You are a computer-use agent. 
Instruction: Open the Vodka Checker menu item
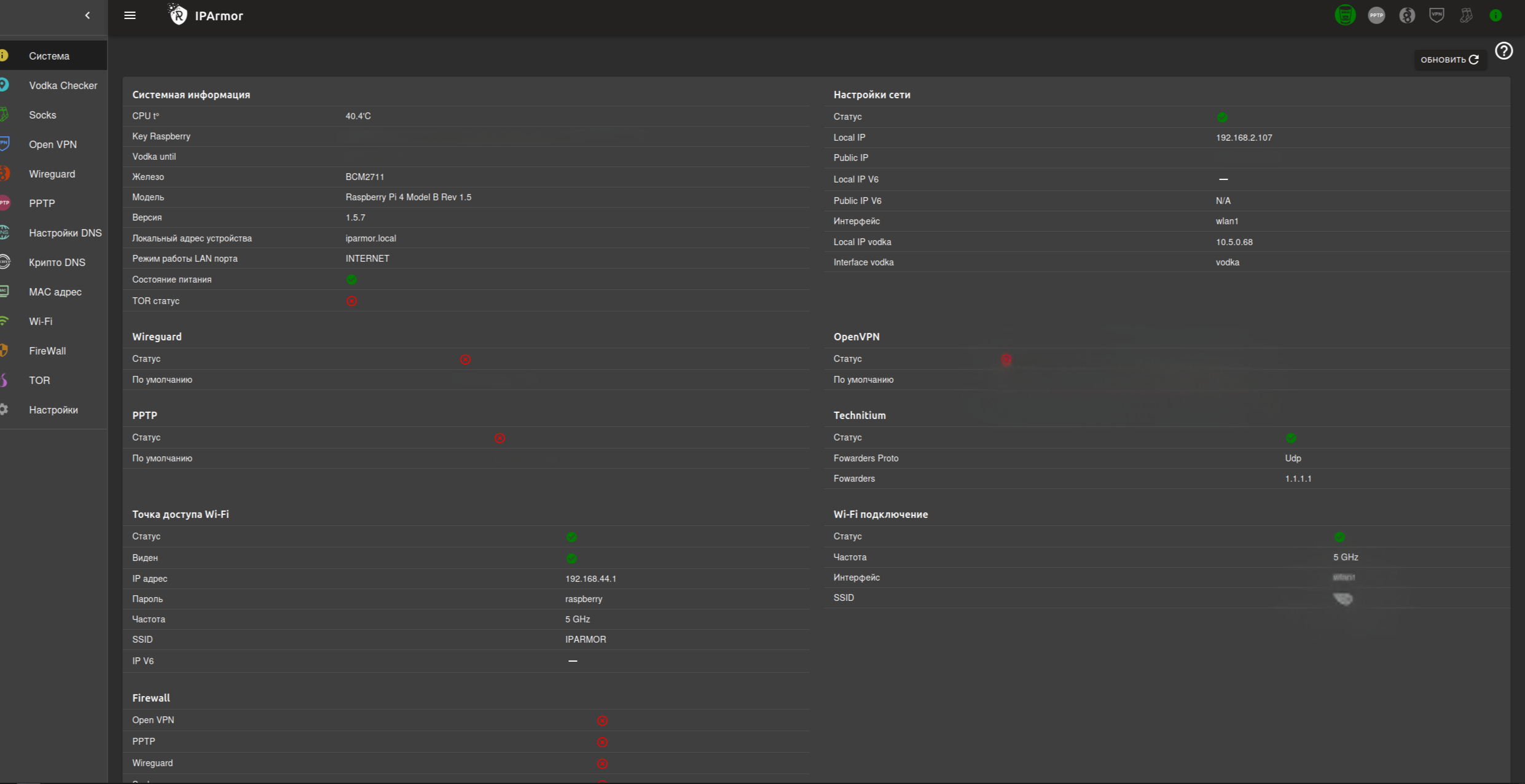(63, 85)
